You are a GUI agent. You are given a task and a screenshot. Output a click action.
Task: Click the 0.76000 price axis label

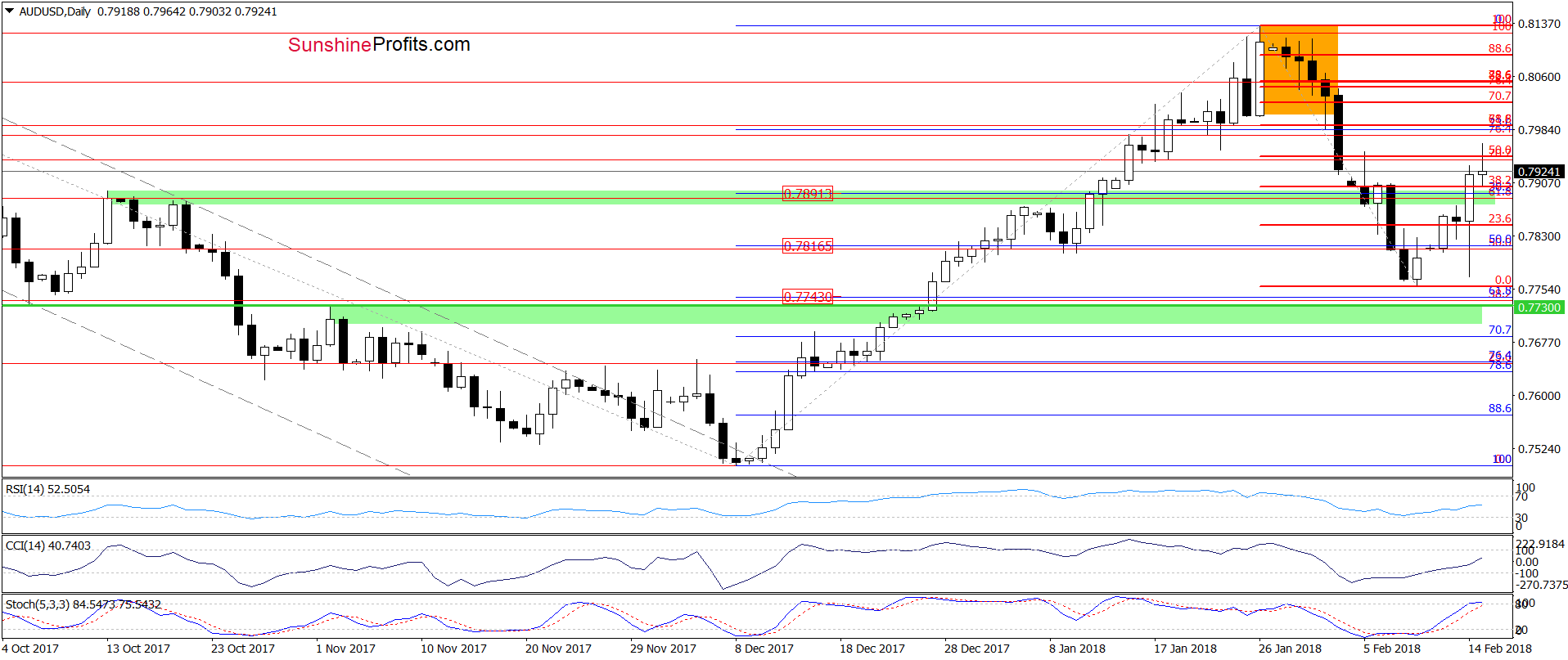1539,396
